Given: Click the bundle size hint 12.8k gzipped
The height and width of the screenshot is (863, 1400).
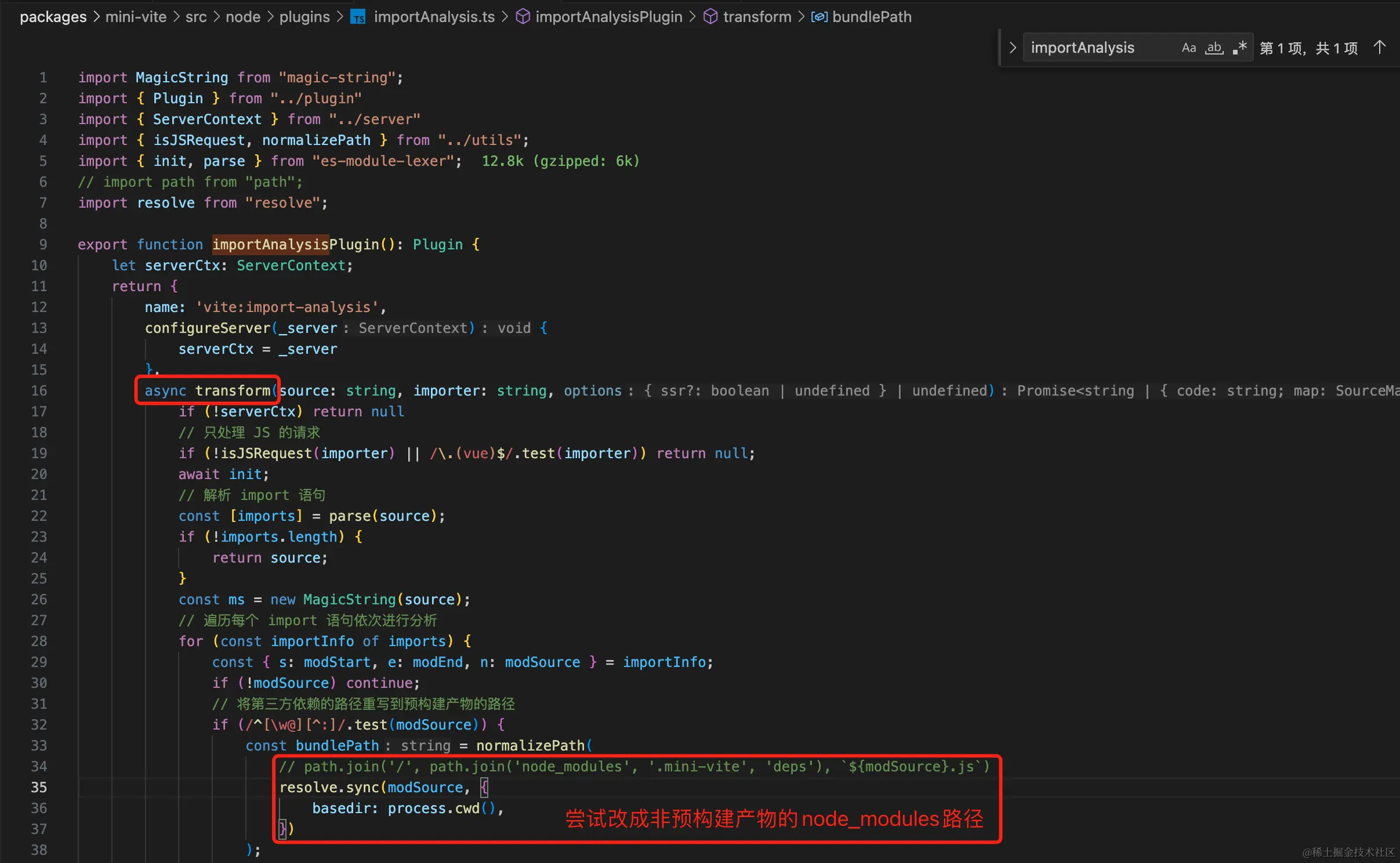Looking at the screenshot, I should [560, 161].
